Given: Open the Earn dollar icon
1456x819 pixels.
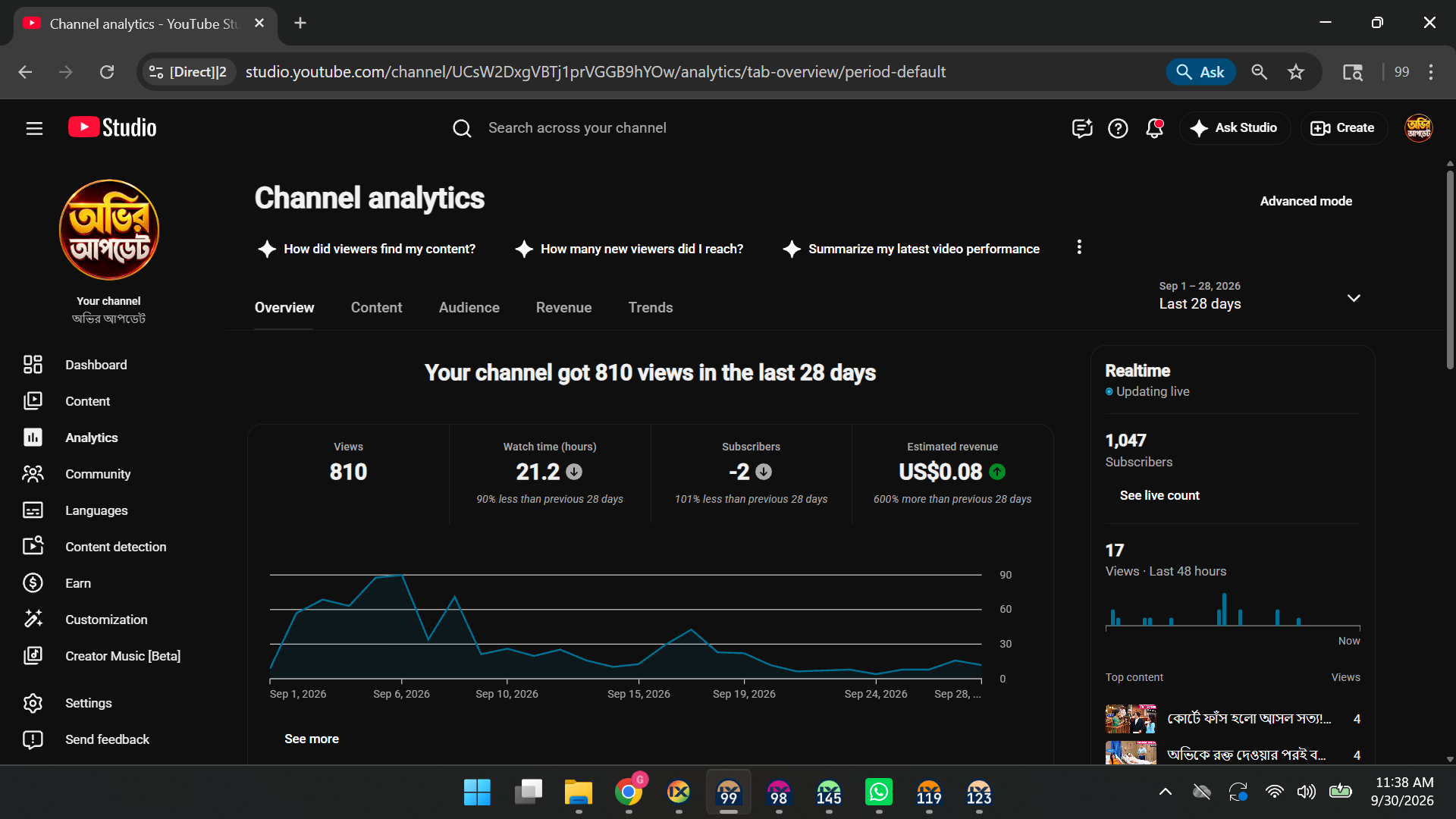Looking at the screenshot, I should click(33, 583).
